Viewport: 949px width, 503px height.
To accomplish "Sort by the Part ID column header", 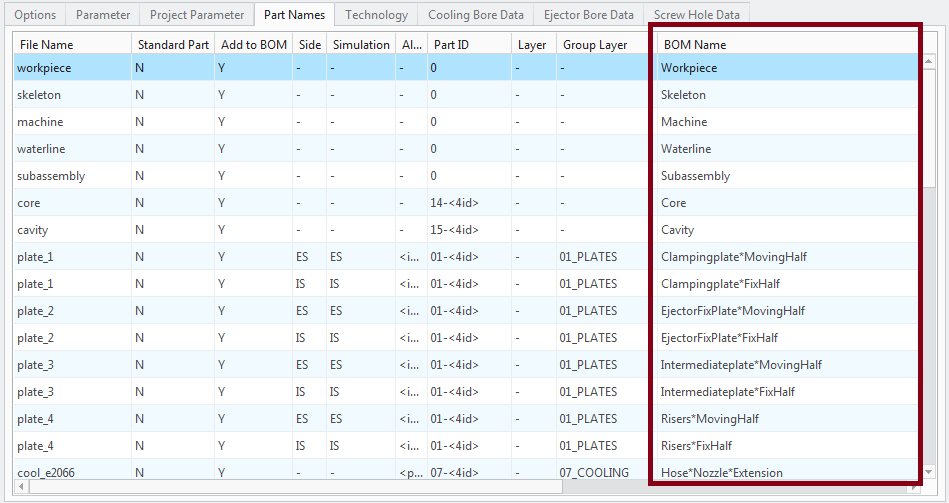I will click(x=450, y=45).
